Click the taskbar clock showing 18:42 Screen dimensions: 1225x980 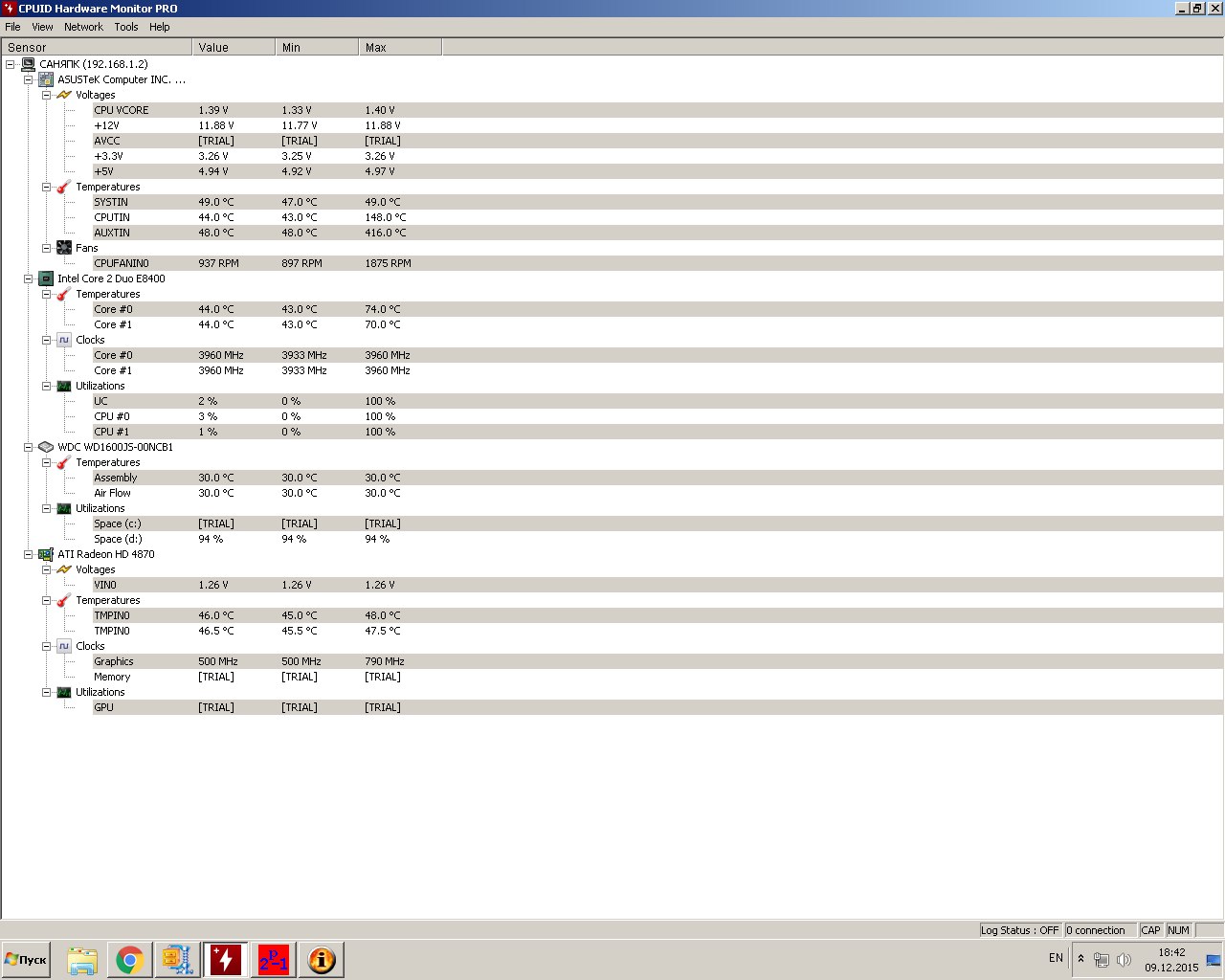(1171, 960)
